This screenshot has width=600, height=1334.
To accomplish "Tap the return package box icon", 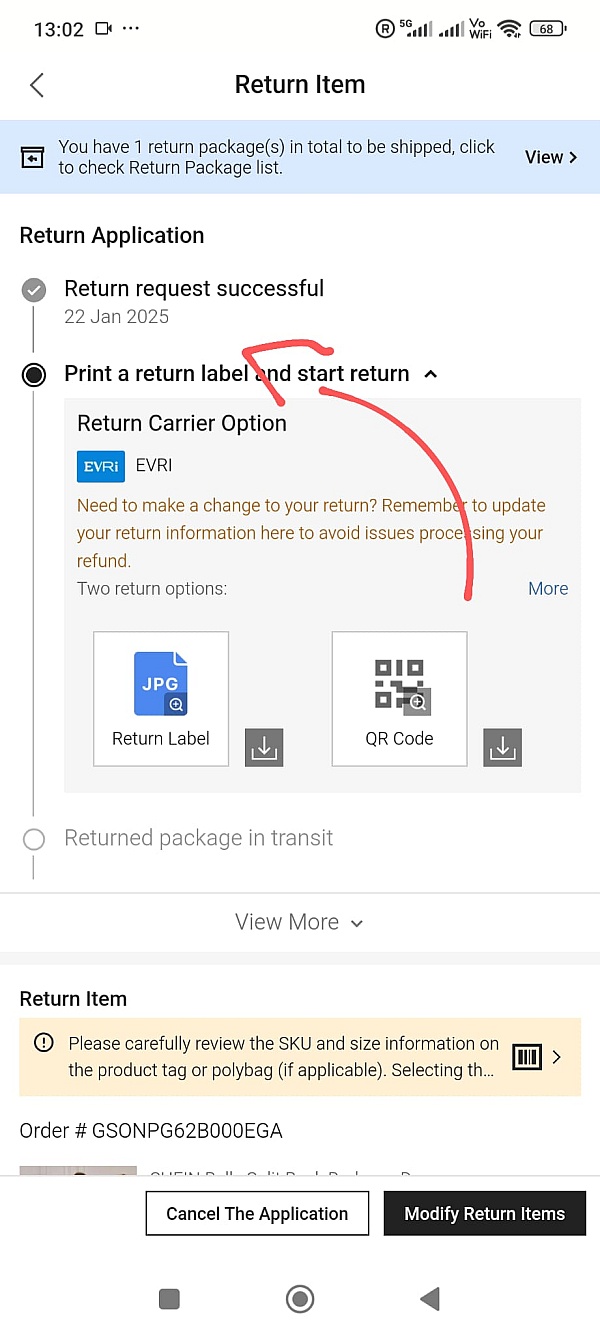I will pos(33,158).
